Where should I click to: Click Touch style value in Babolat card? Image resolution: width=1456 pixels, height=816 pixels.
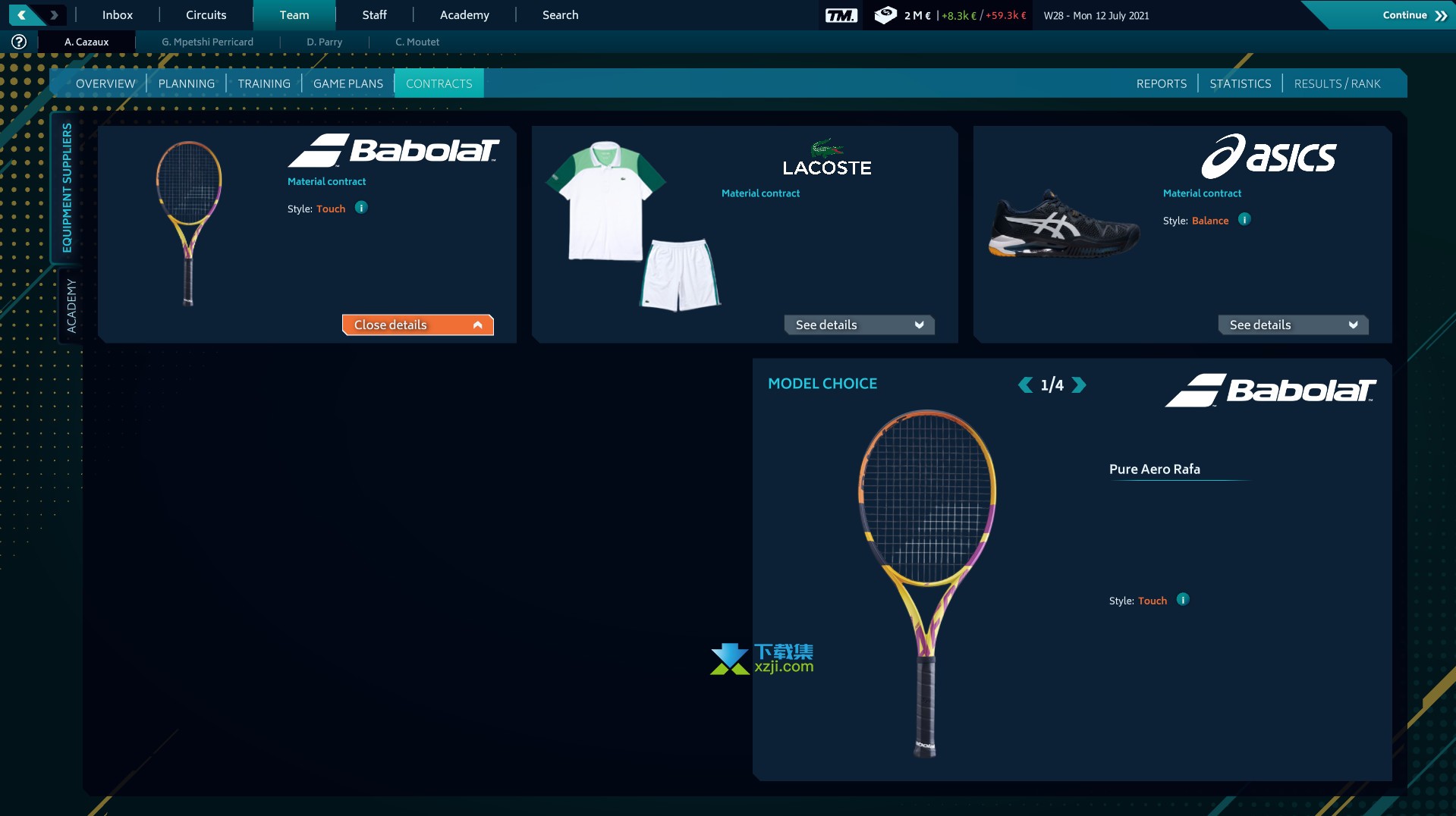(x=331, y=209)
